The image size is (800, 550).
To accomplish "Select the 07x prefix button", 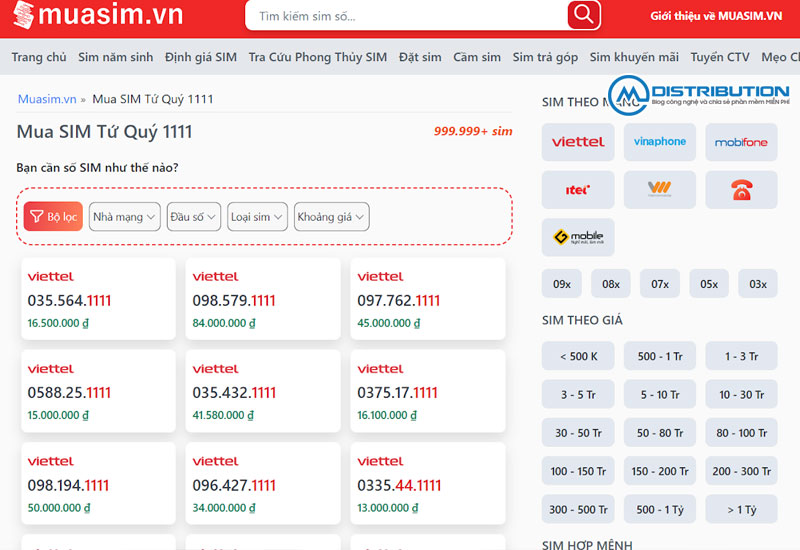I will tap(660, 283).
